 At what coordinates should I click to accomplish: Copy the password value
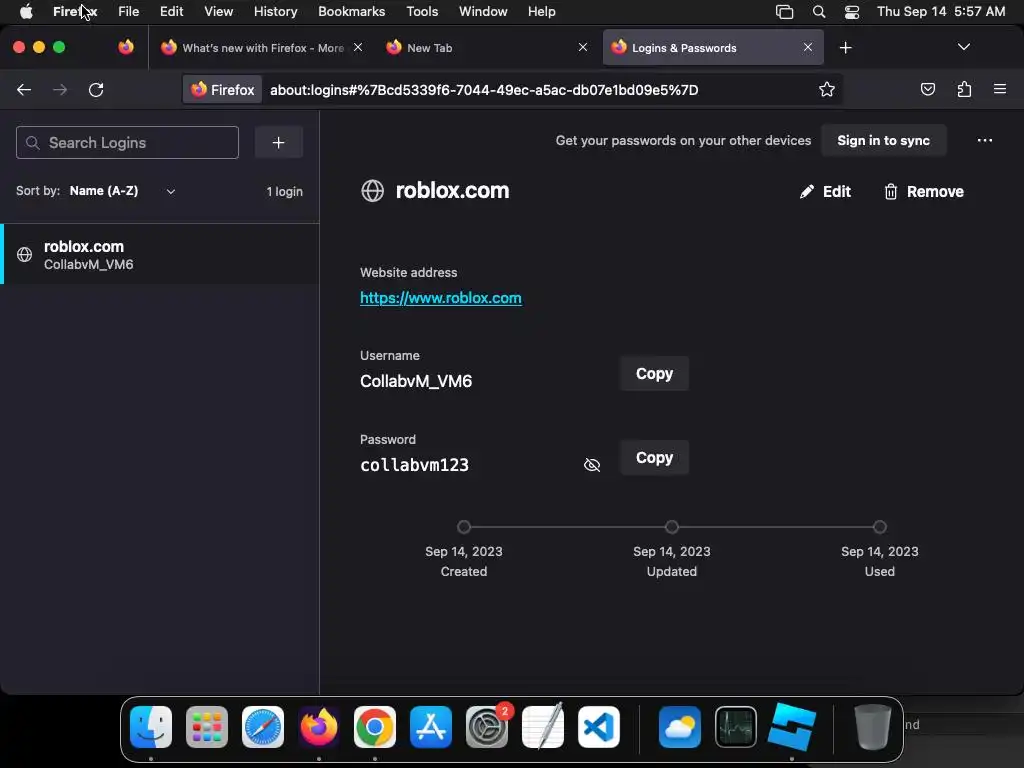(x=654, y=458)
